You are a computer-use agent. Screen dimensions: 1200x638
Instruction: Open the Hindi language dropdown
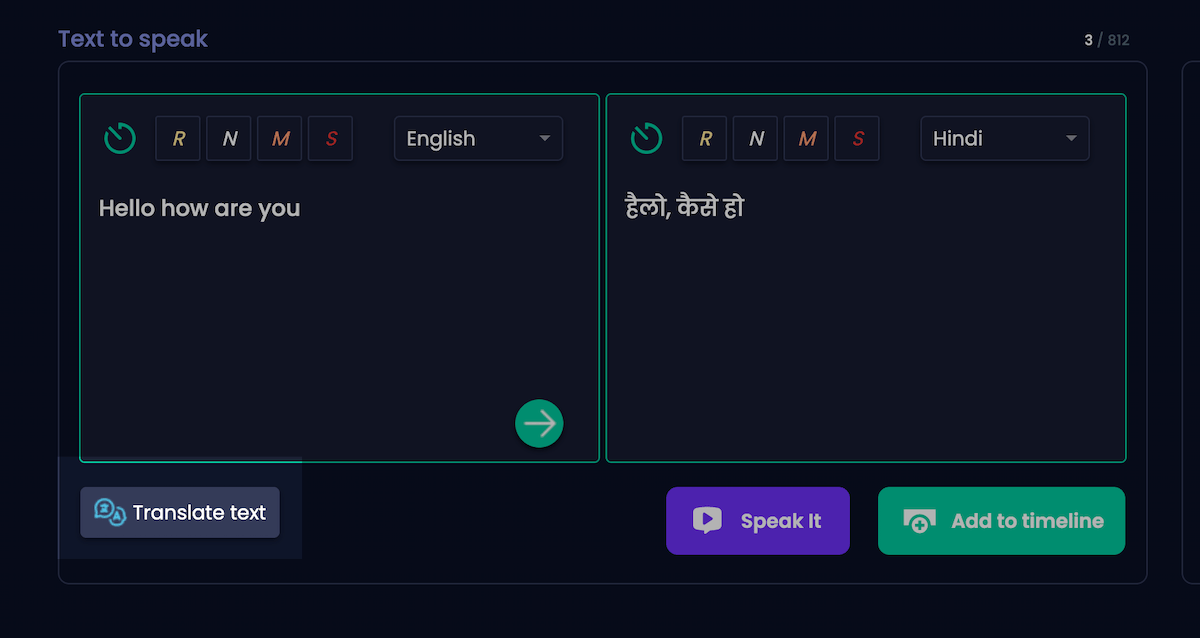1004,139
